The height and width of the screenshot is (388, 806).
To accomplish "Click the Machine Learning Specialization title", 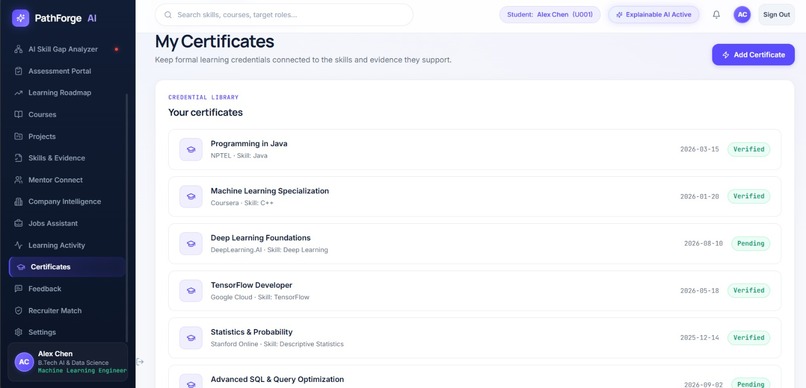I will pyautogui.click(x=269, y=191).
